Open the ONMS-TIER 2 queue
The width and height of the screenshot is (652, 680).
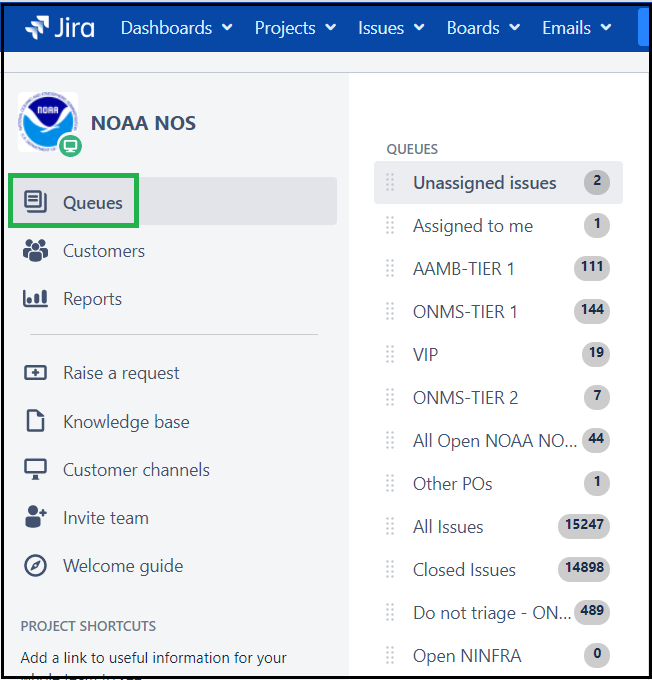(498, 397)
